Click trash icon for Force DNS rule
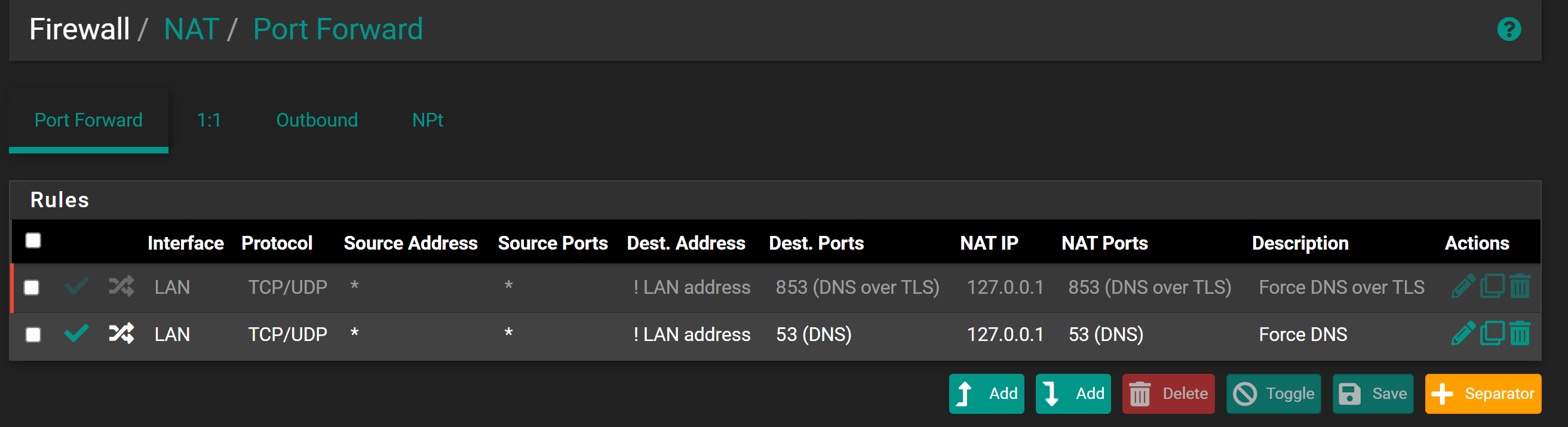The width and height of the screenshot is (1568, 427). coord(1519,333)
